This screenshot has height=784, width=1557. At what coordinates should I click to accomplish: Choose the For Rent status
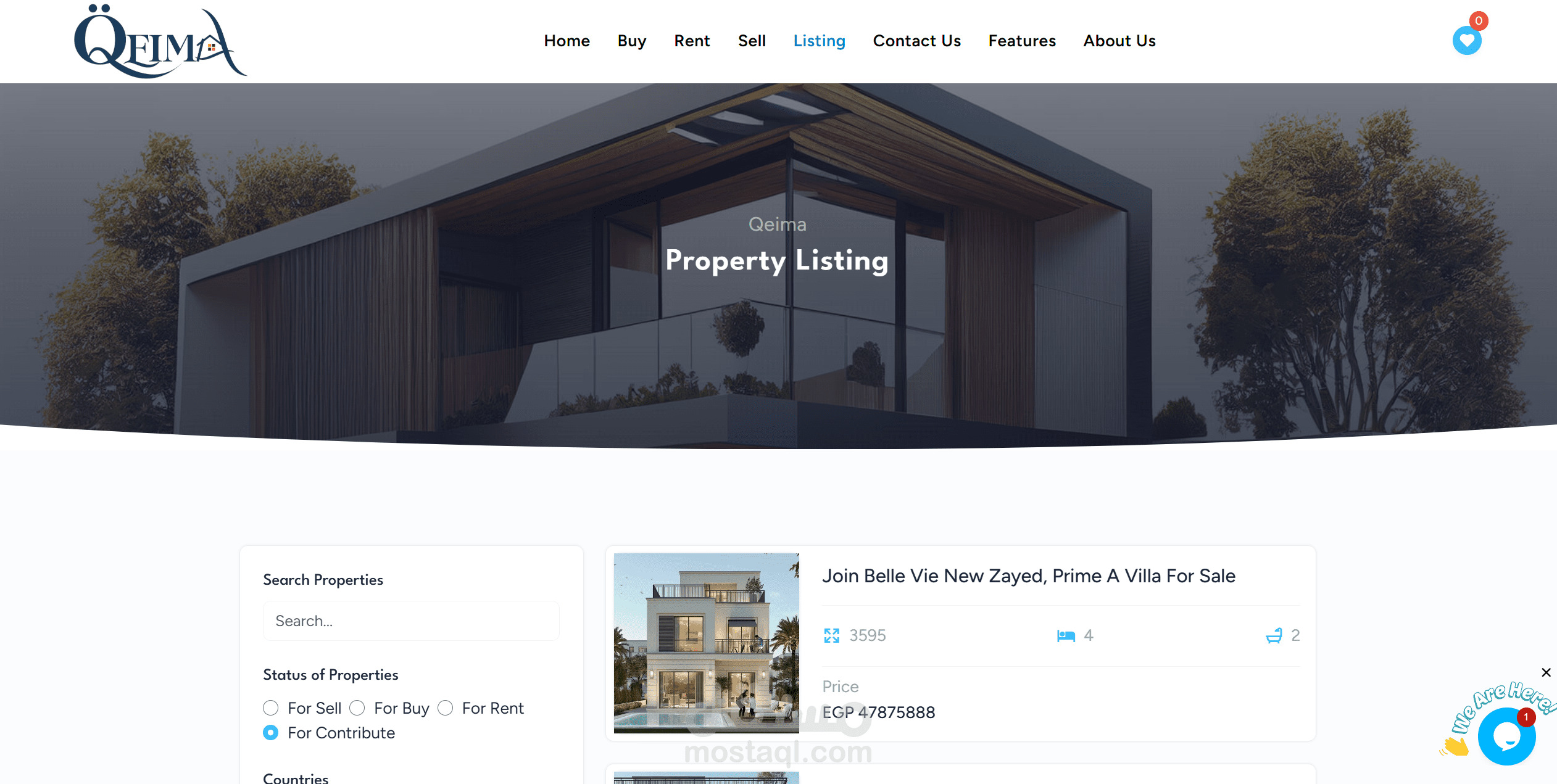pos(445,708)
